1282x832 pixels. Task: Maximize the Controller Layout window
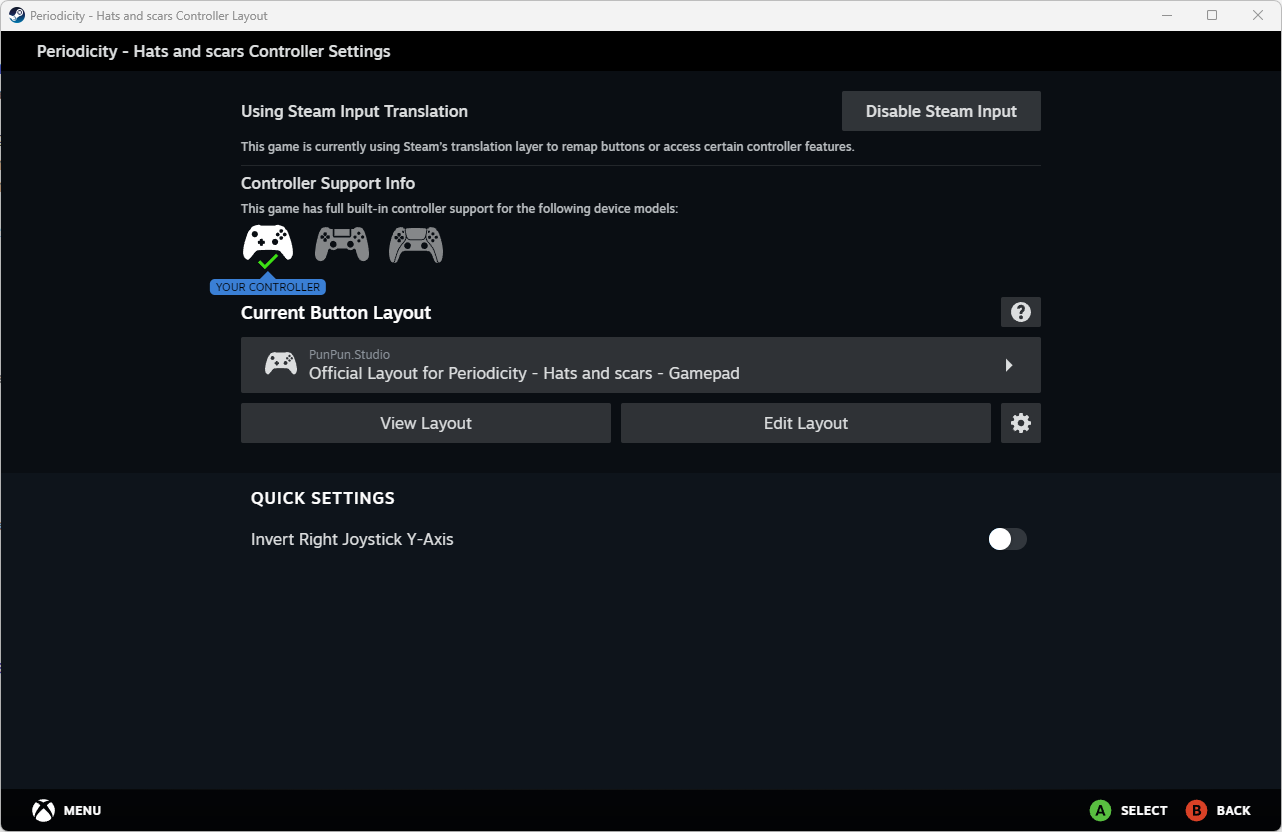click(x=1212, y=15)
